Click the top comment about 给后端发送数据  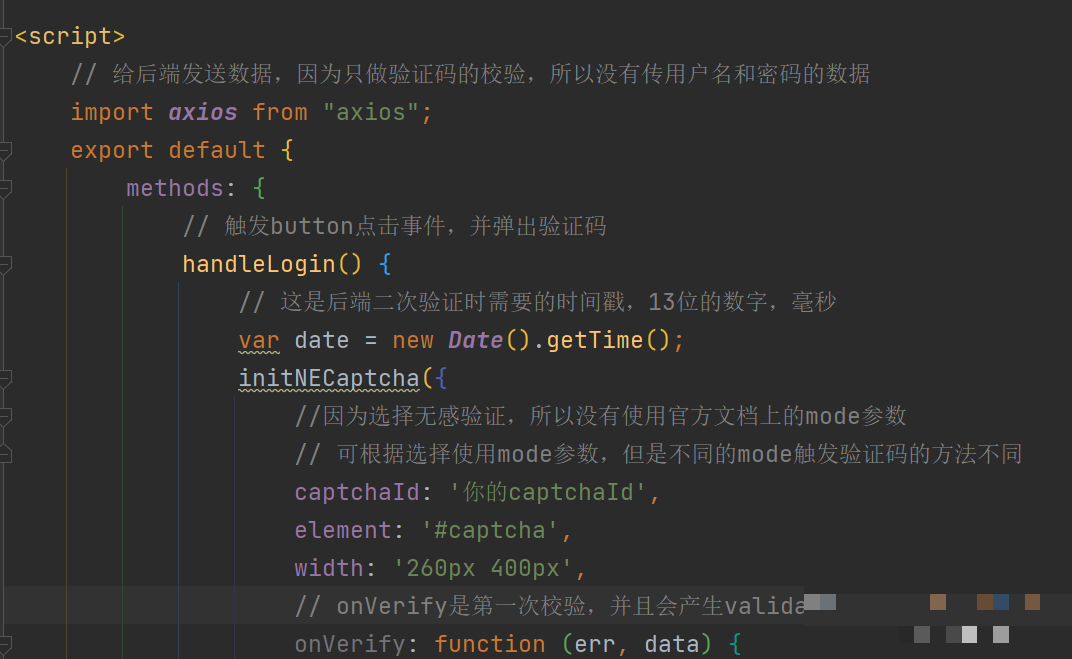470,74
